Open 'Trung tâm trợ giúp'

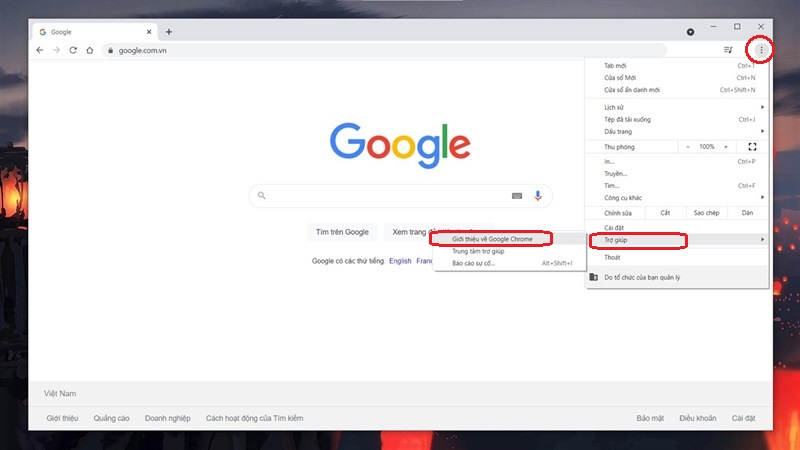509,251
